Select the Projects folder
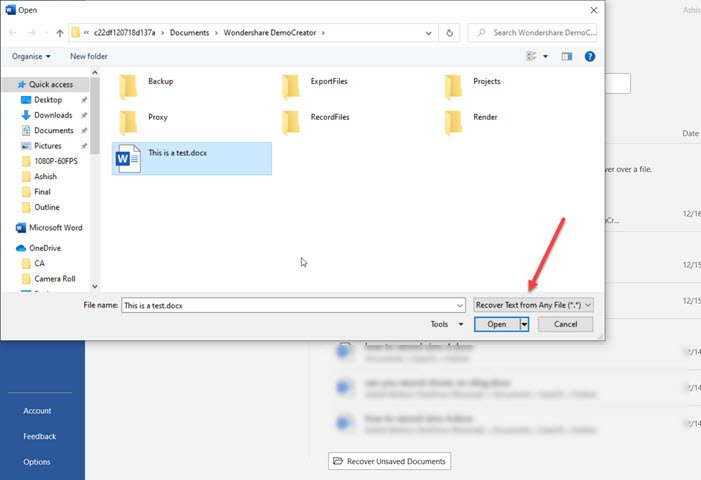Image resolution: width=701 pixels, height=480 pixels. (x=473, y=87)
